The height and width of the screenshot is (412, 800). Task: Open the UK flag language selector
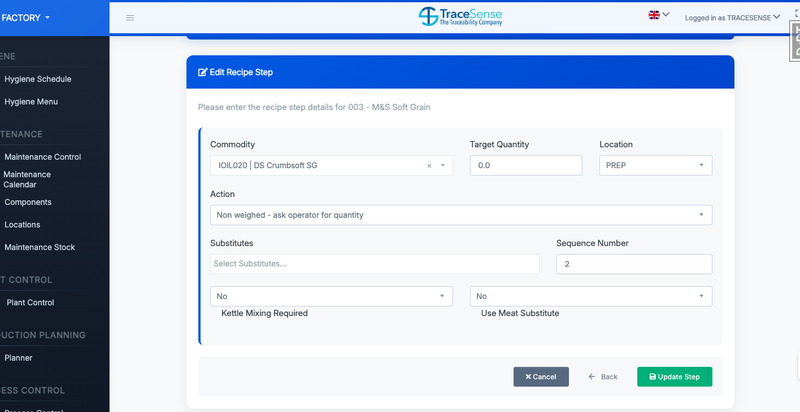click(x=659, y=15)
